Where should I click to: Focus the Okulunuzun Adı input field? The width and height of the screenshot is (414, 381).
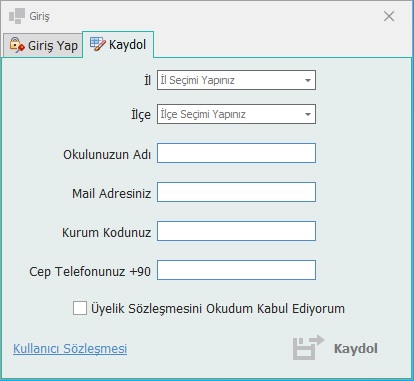[x=236, y=153]
